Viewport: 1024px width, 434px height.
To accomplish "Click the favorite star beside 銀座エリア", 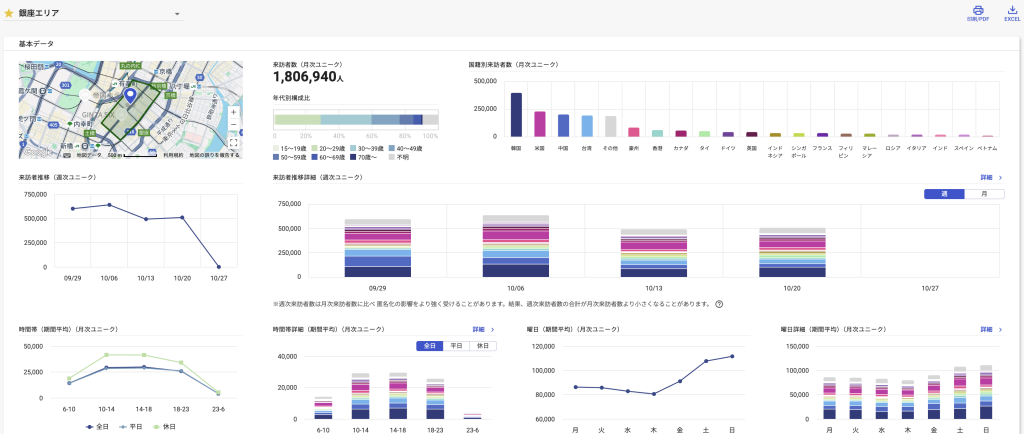I will (10, 14).
